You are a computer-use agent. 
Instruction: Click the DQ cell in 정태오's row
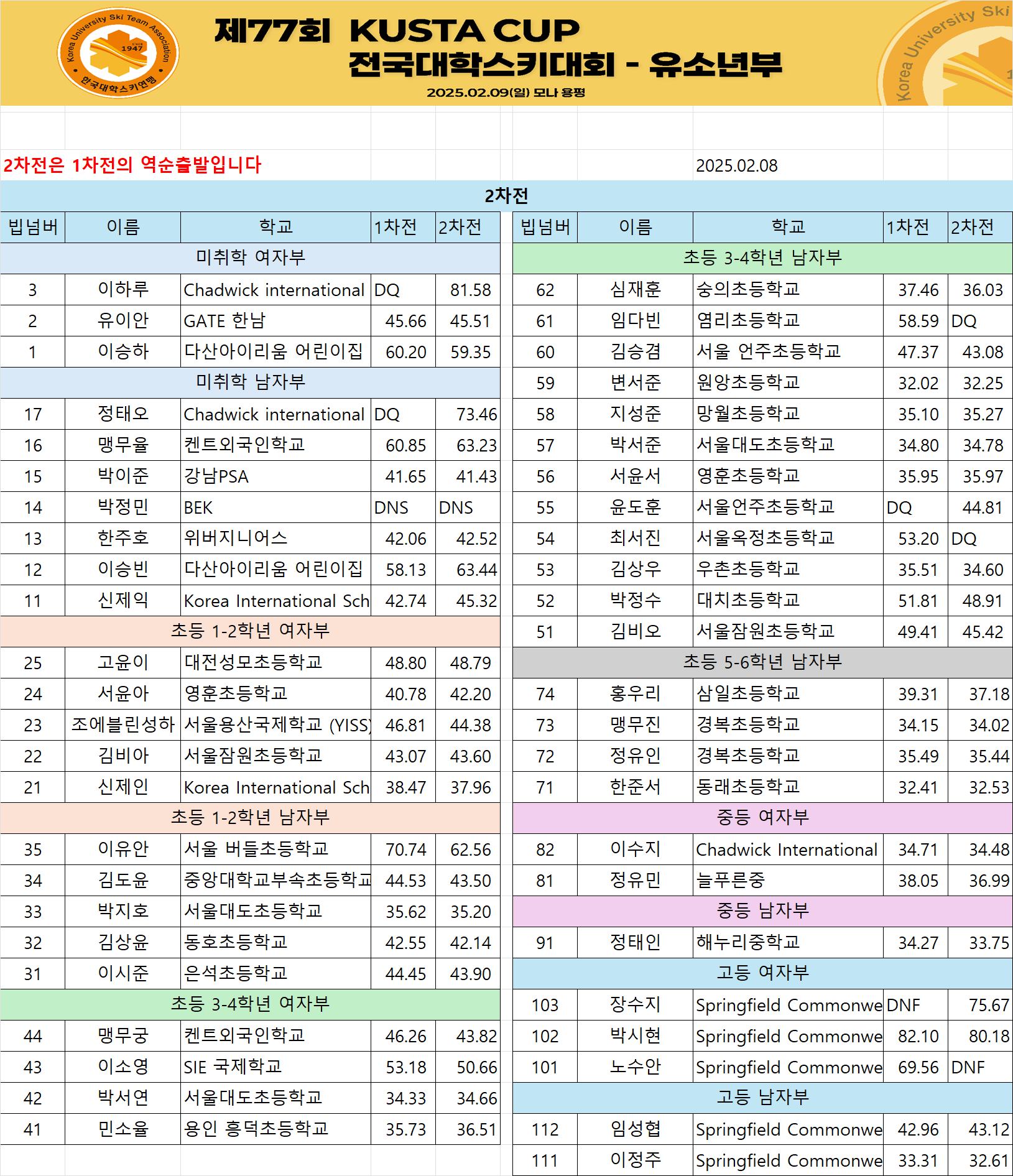(403, 414)
